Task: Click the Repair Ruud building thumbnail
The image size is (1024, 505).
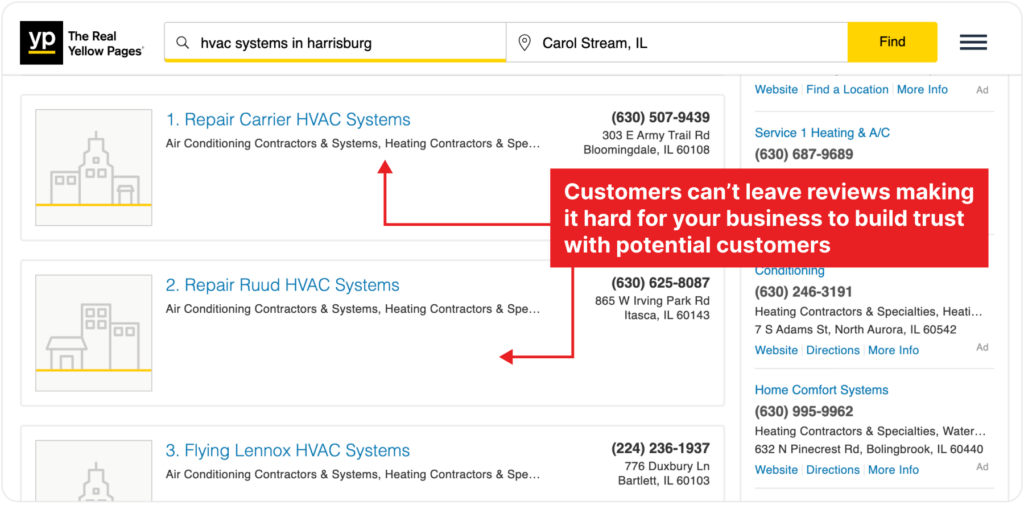Action: 93,333
